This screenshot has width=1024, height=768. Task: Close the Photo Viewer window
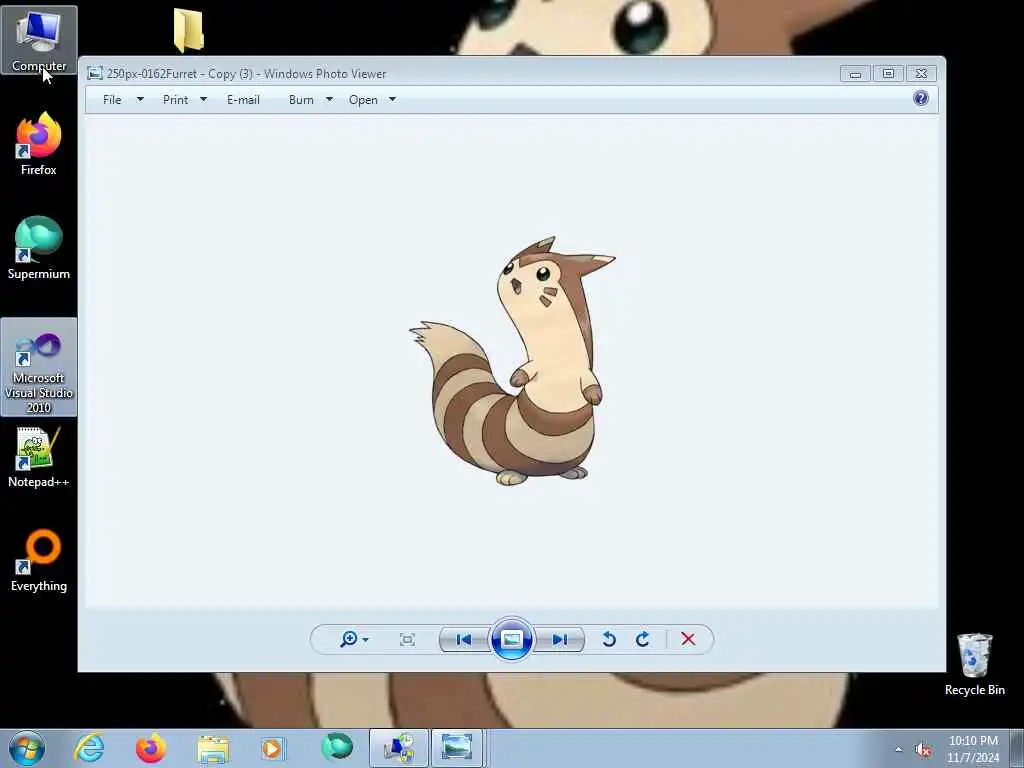coord(921,74)
